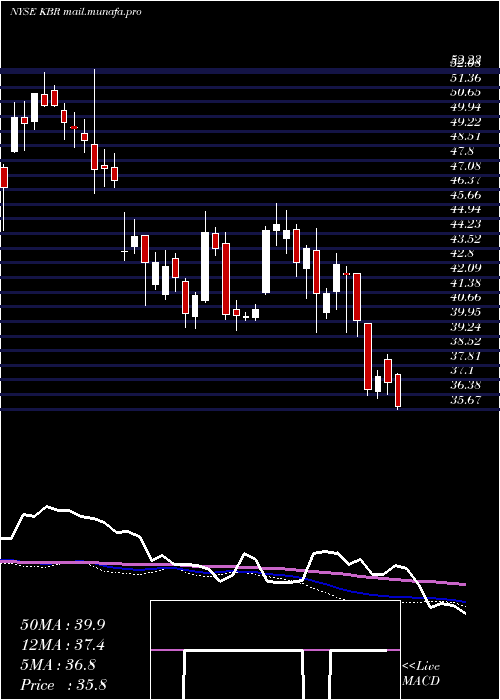Click the 39.95 price axis label
500x700 pixels.
[465, 312]
